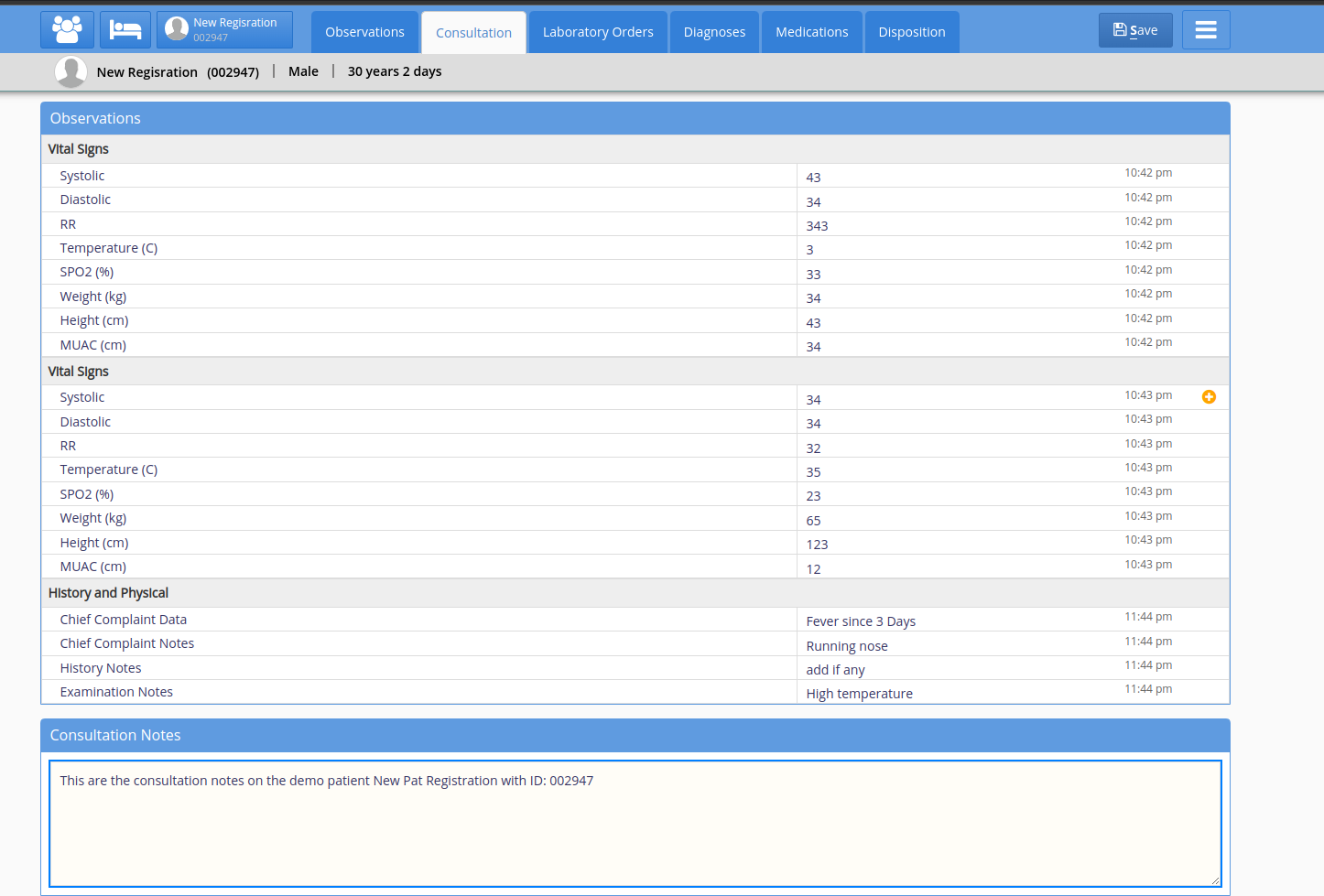Click the 'High temperature' examination note
The width and height of the screenshot is (1324, 896).
[x=859, y=694]
